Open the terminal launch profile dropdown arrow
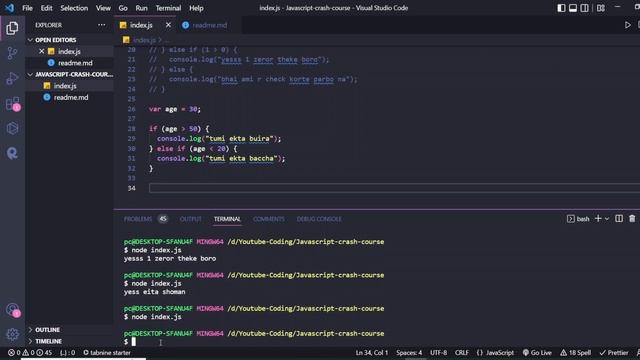 [607, 219]
